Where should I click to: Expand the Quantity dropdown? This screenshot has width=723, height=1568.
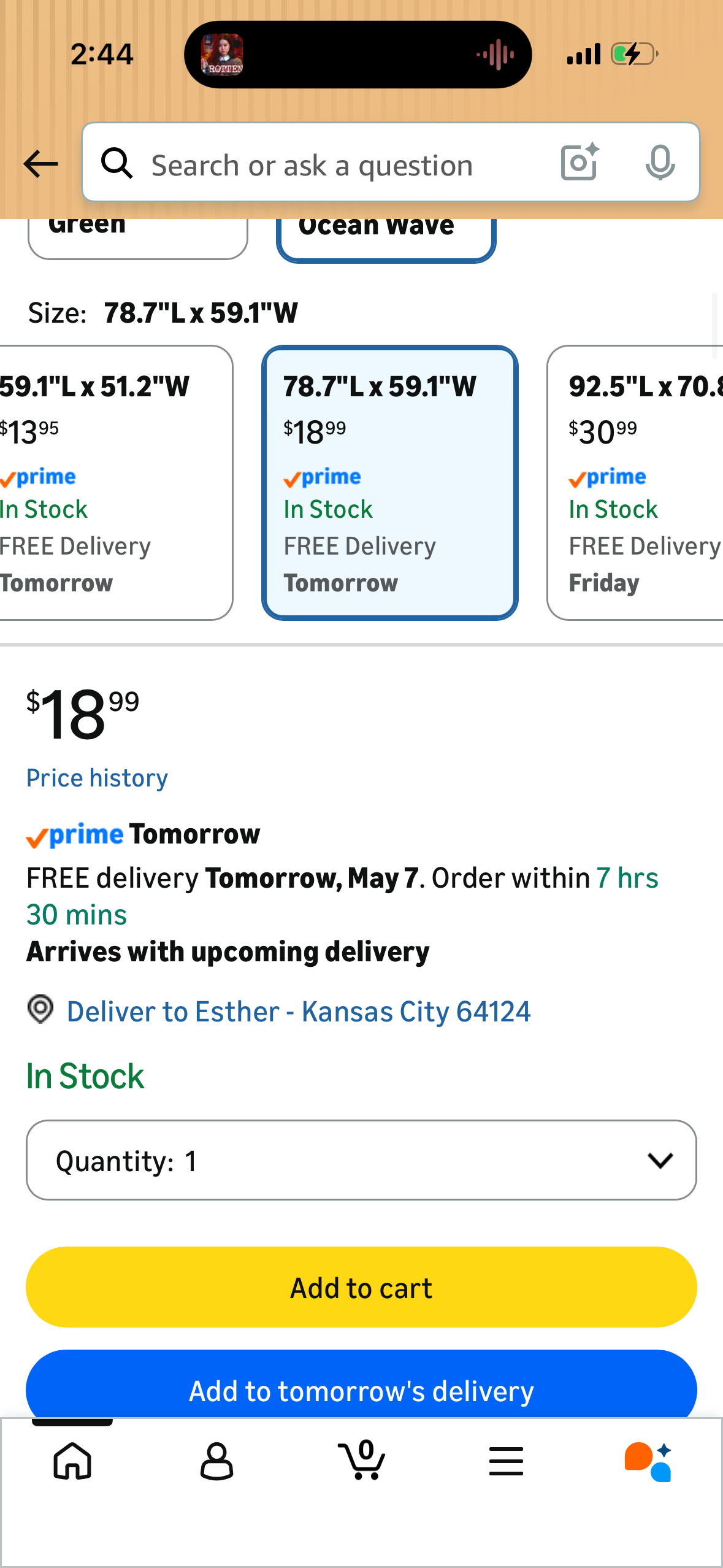361,1160
